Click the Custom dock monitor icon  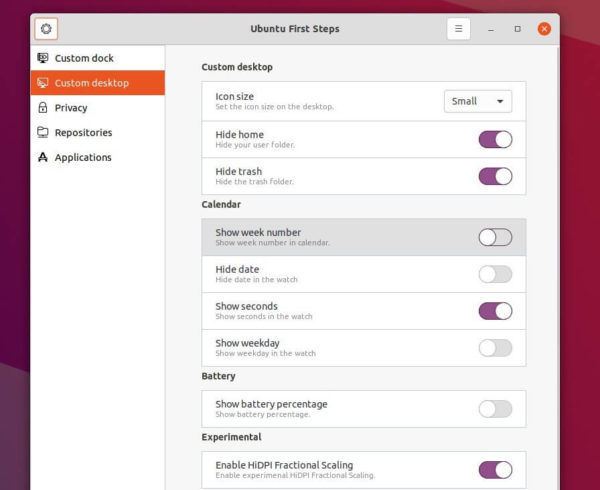(x=43, y=58)
